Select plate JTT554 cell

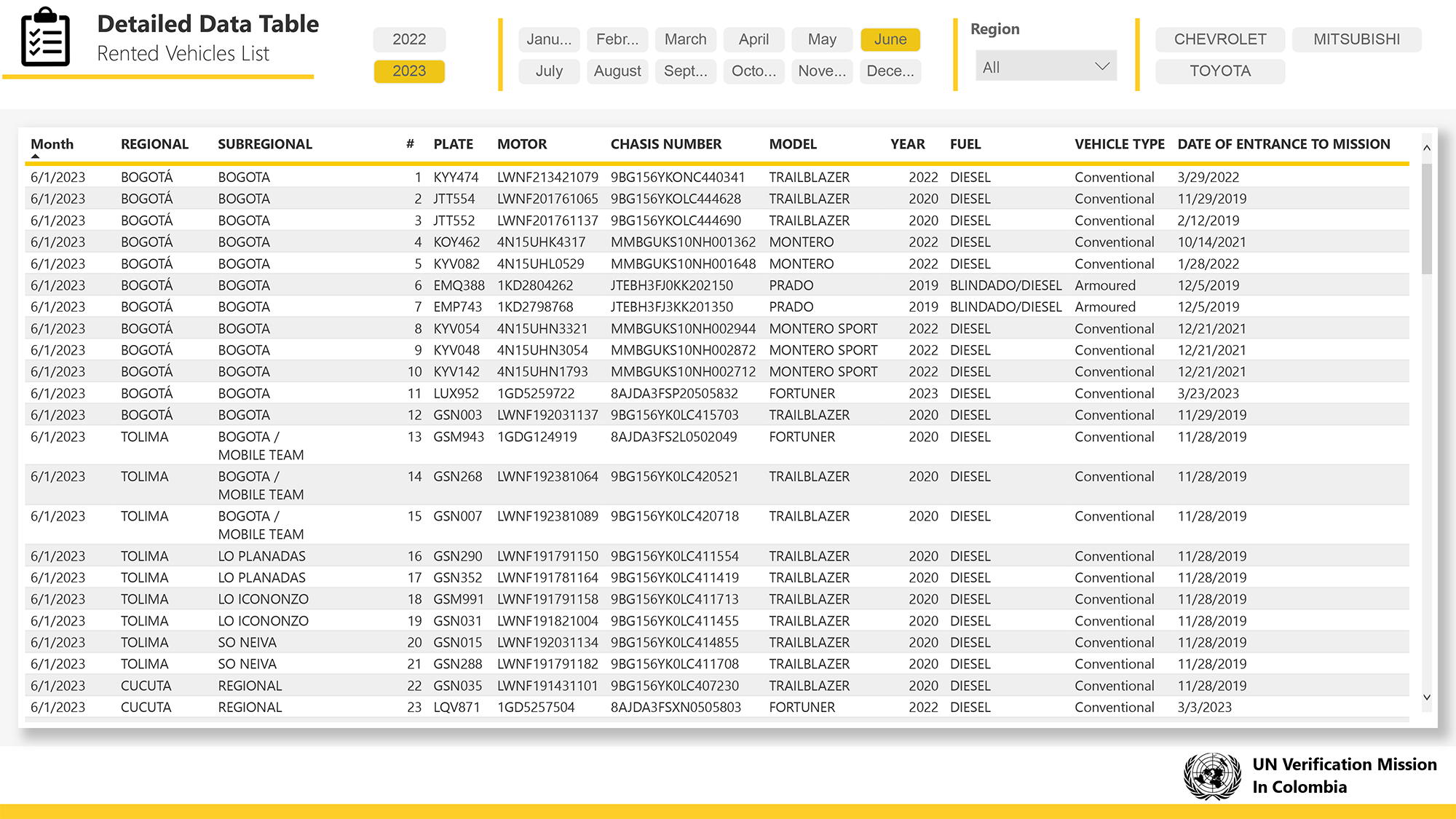(x=454, y=199)
